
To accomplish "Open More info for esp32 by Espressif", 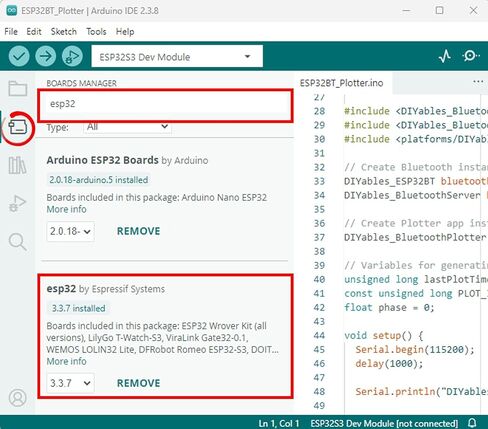I will 66,361.
